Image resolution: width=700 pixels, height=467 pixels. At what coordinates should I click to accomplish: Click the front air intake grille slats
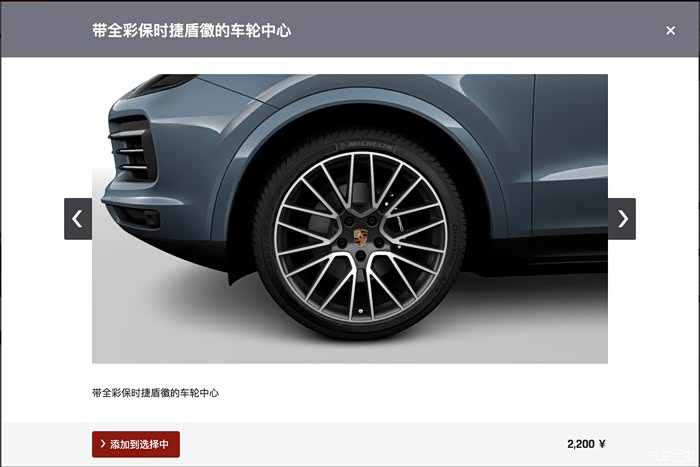tap(131, 151)
